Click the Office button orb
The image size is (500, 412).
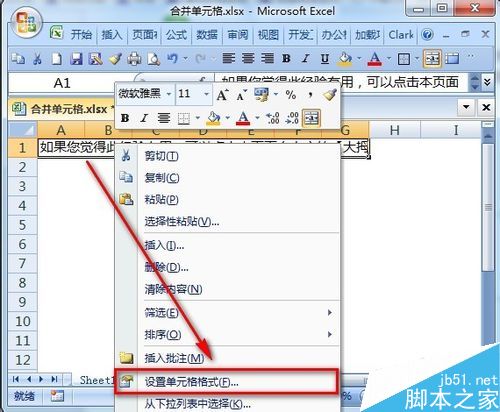[27, 23]
